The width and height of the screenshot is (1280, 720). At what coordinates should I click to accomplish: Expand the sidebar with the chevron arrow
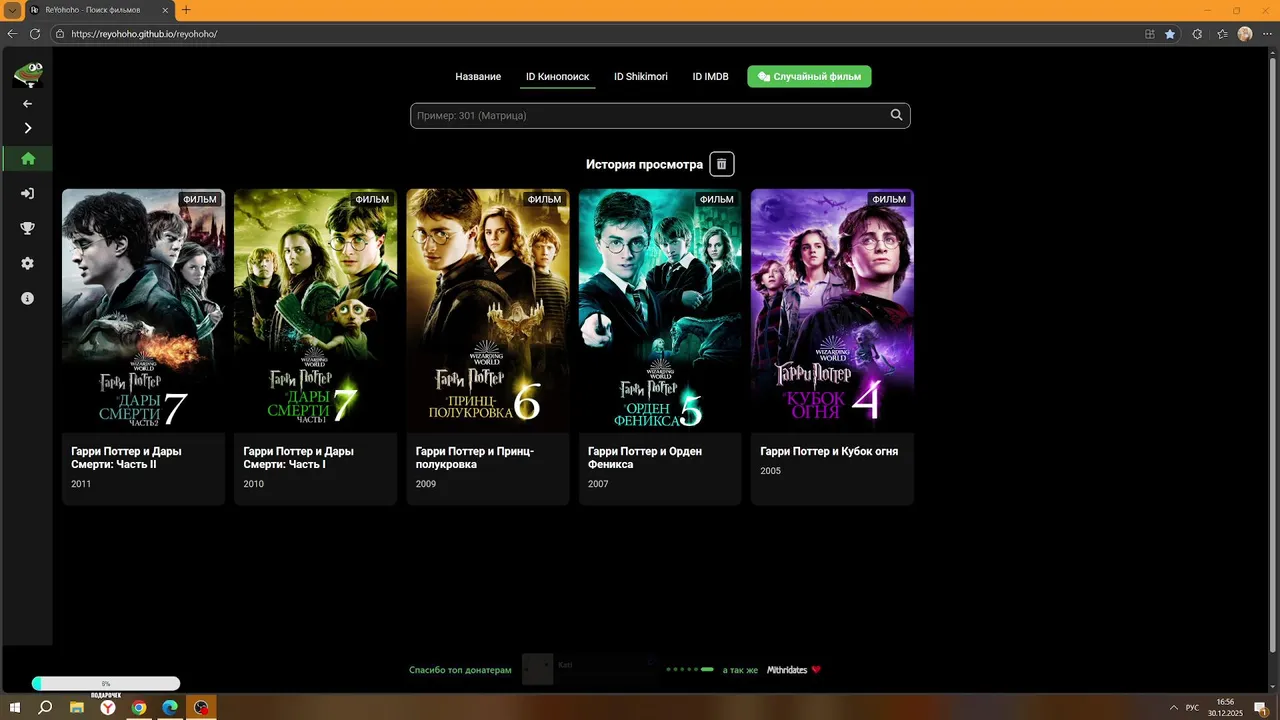pyautogui.click(x=27, y=128)
